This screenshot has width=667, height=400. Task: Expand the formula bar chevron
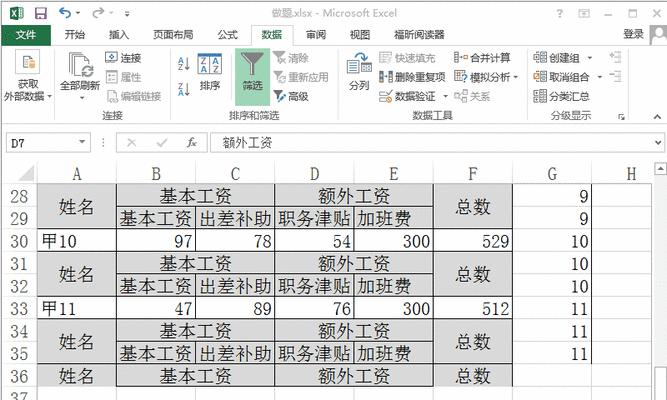pyautogui.click(x=658, y=143)
